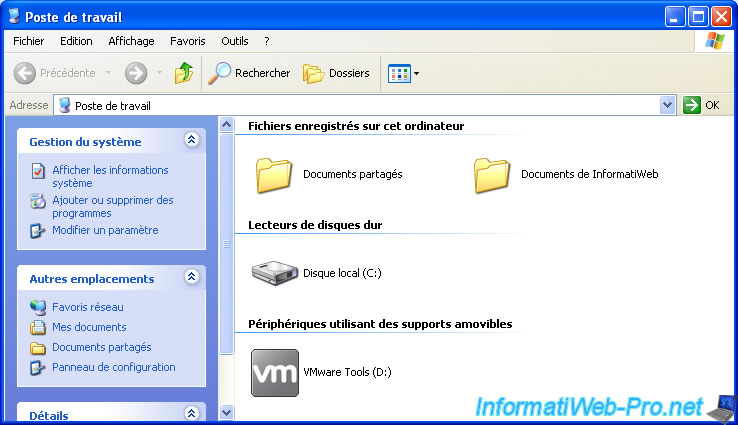The height and width of the screenshot is (425, 738).
Task: Open the forward history dropdown arrow
Action: tap(159, 72)
